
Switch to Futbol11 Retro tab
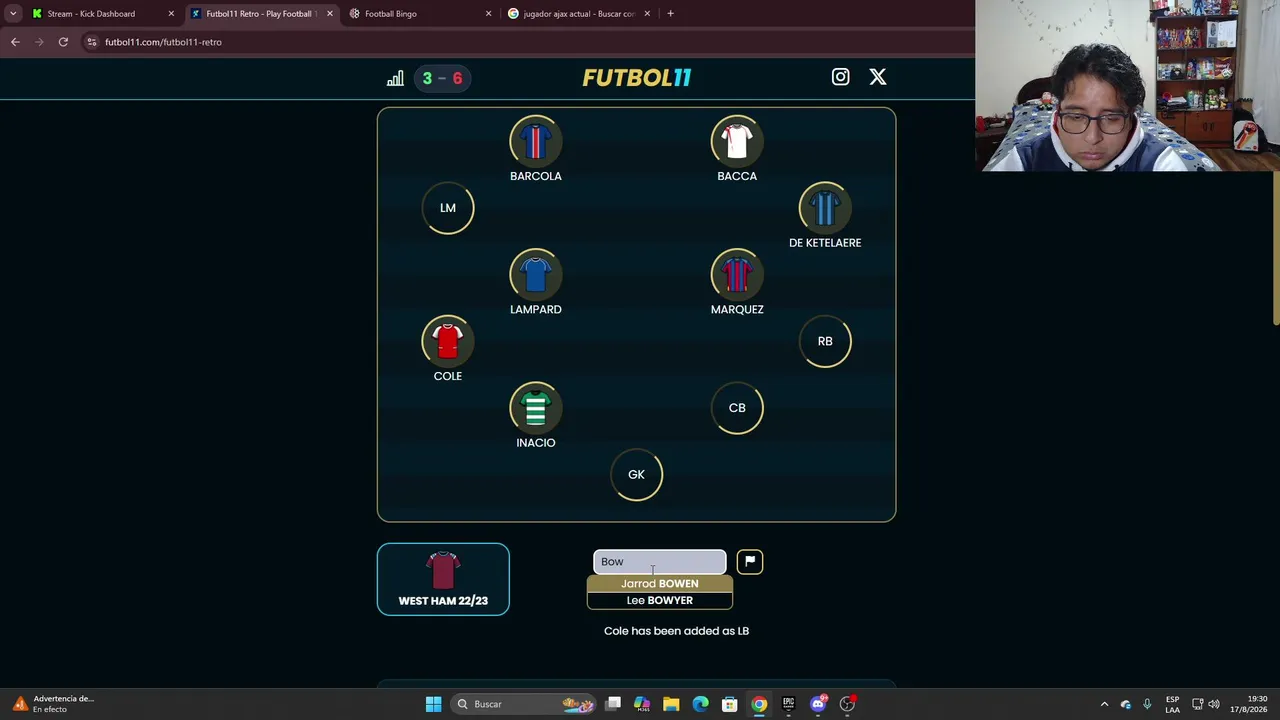[260, 14]
